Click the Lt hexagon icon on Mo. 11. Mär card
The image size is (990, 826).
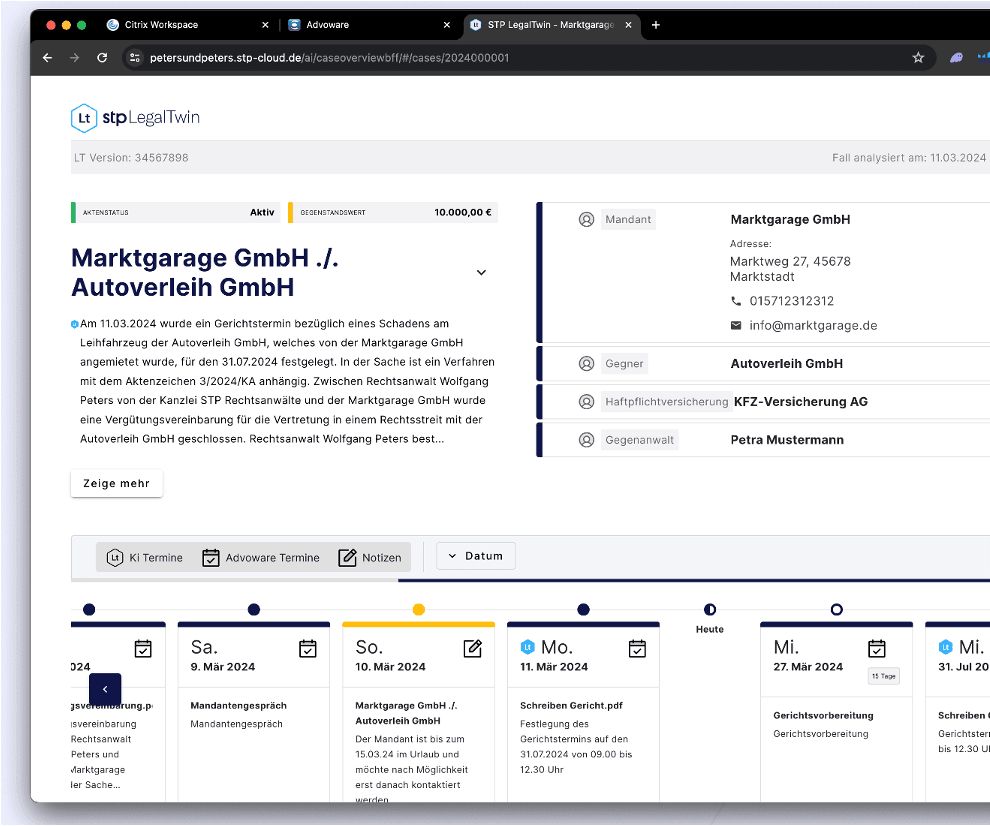click(x=528, y=647)
